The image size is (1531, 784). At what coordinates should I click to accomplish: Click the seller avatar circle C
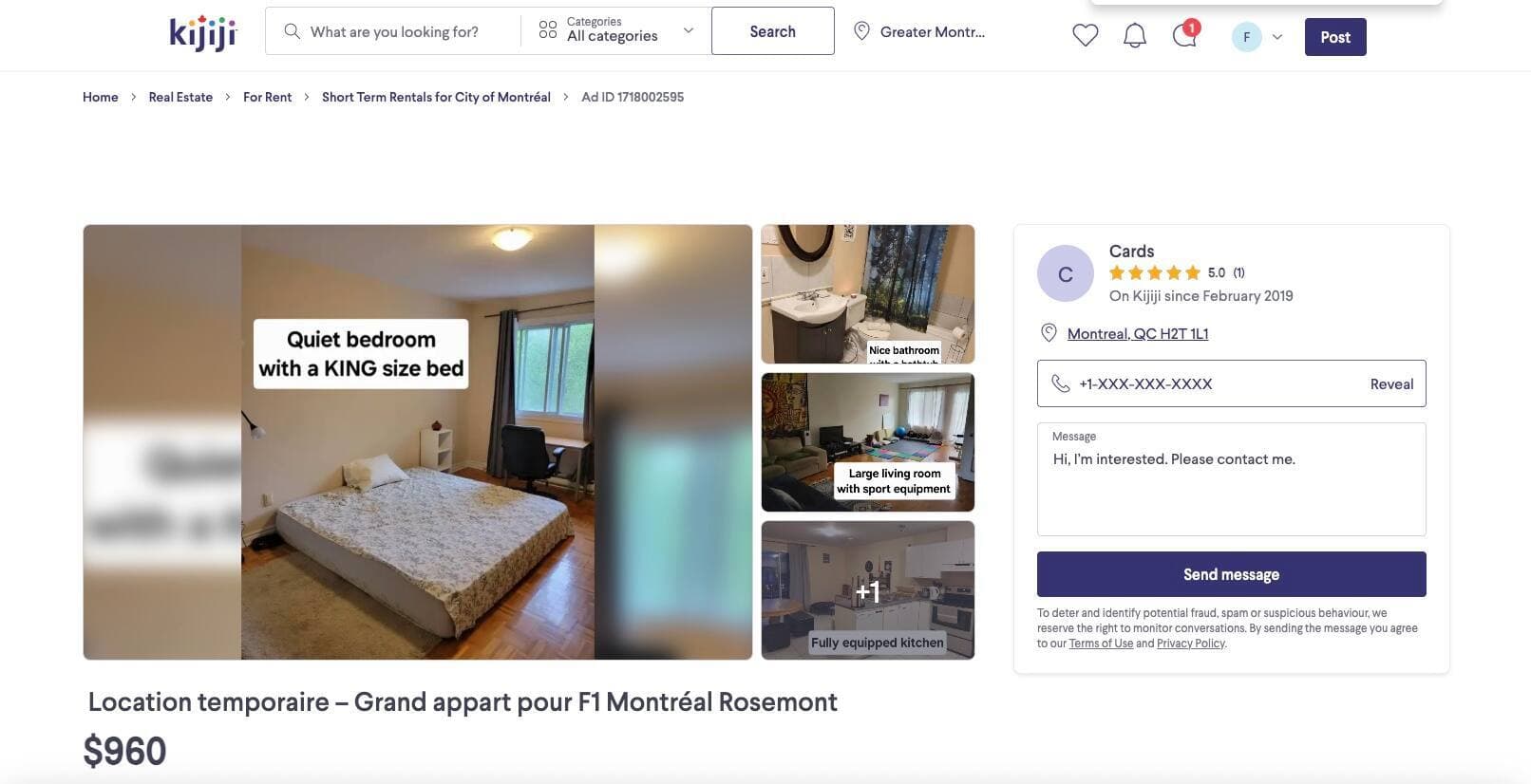coord(1066,273)
